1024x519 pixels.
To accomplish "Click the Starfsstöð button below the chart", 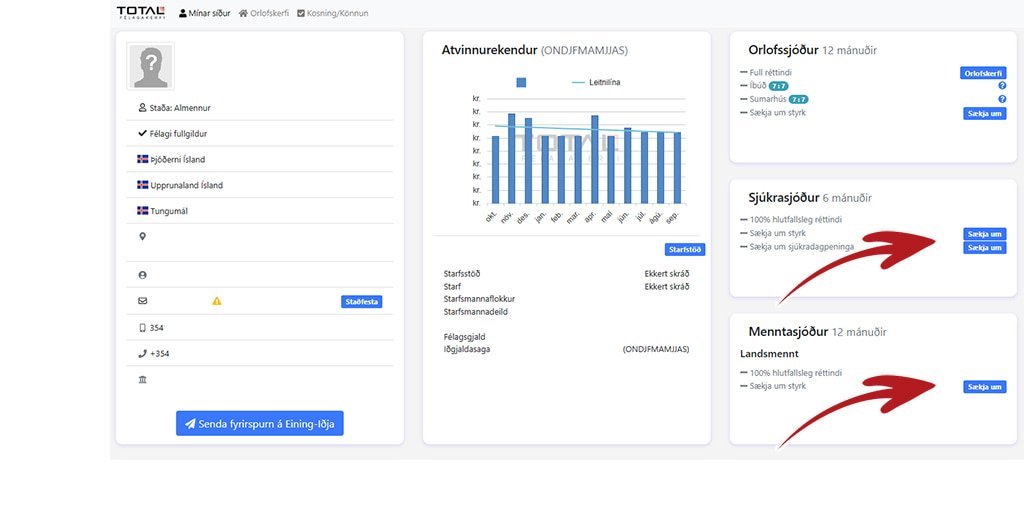I will coord(684,249).
